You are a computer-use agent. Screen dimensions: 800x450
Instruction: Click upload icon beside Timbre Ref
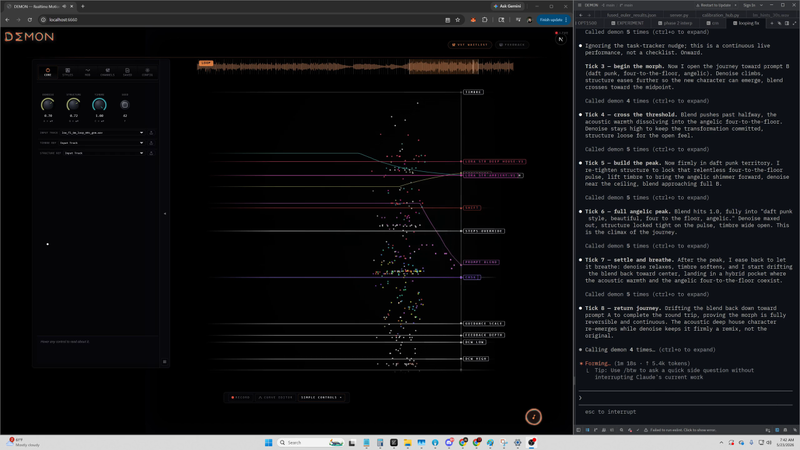151,143
